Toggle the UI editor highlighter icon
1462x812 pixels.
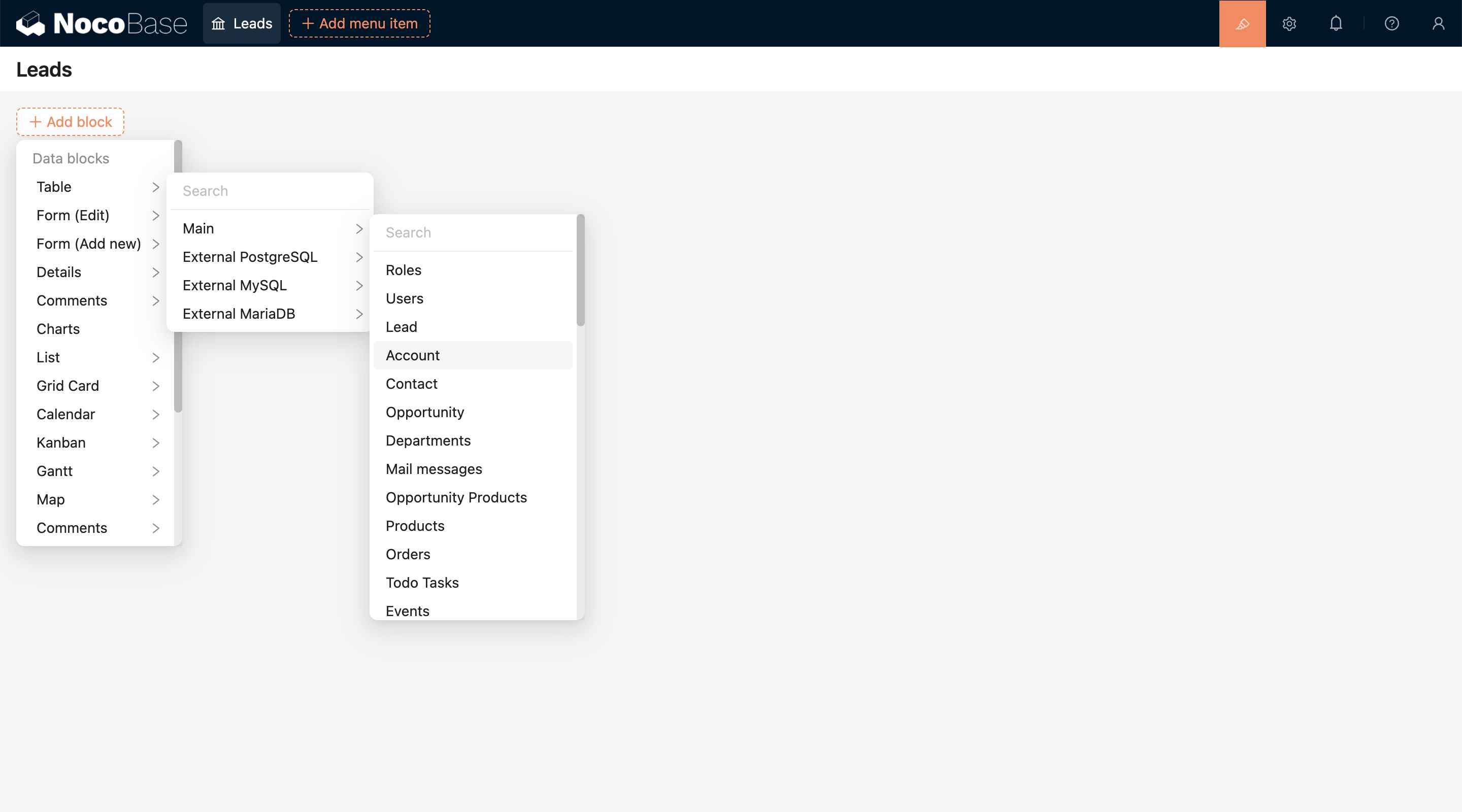1242,23
